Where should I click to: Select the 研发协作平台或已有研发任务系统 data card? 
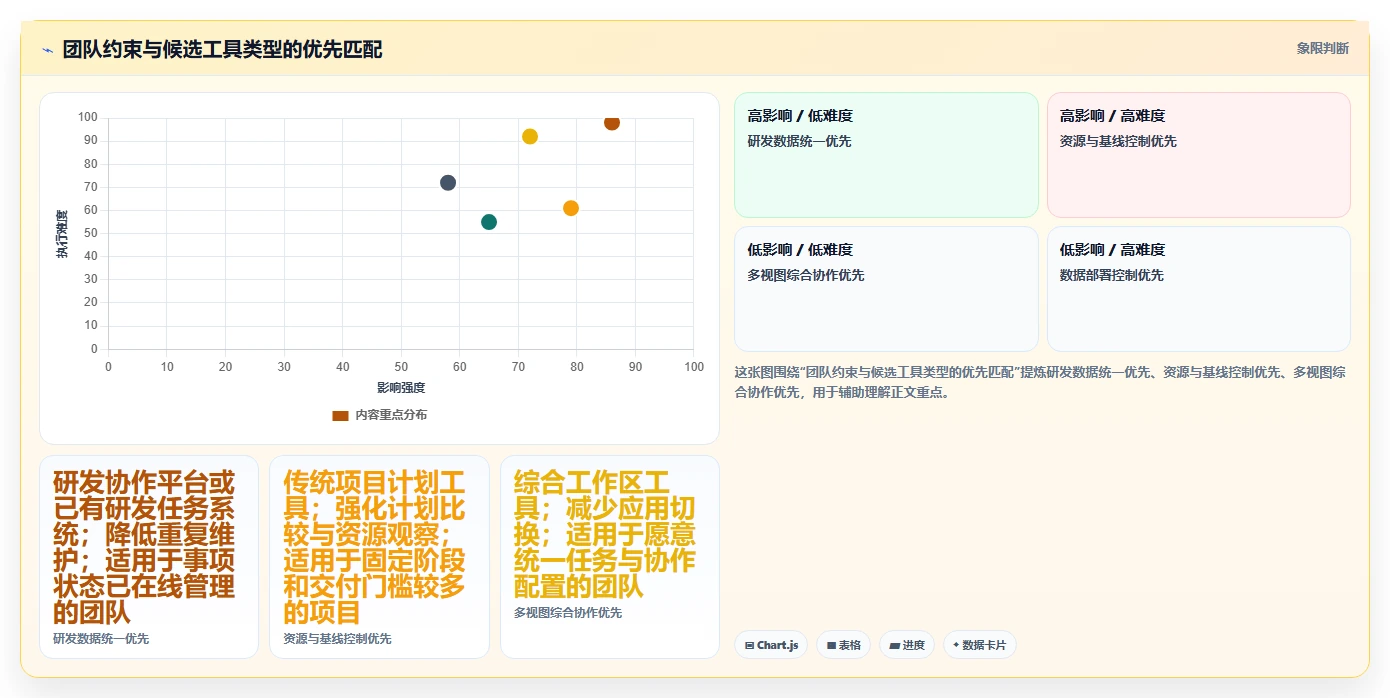[x=149, y=557]
